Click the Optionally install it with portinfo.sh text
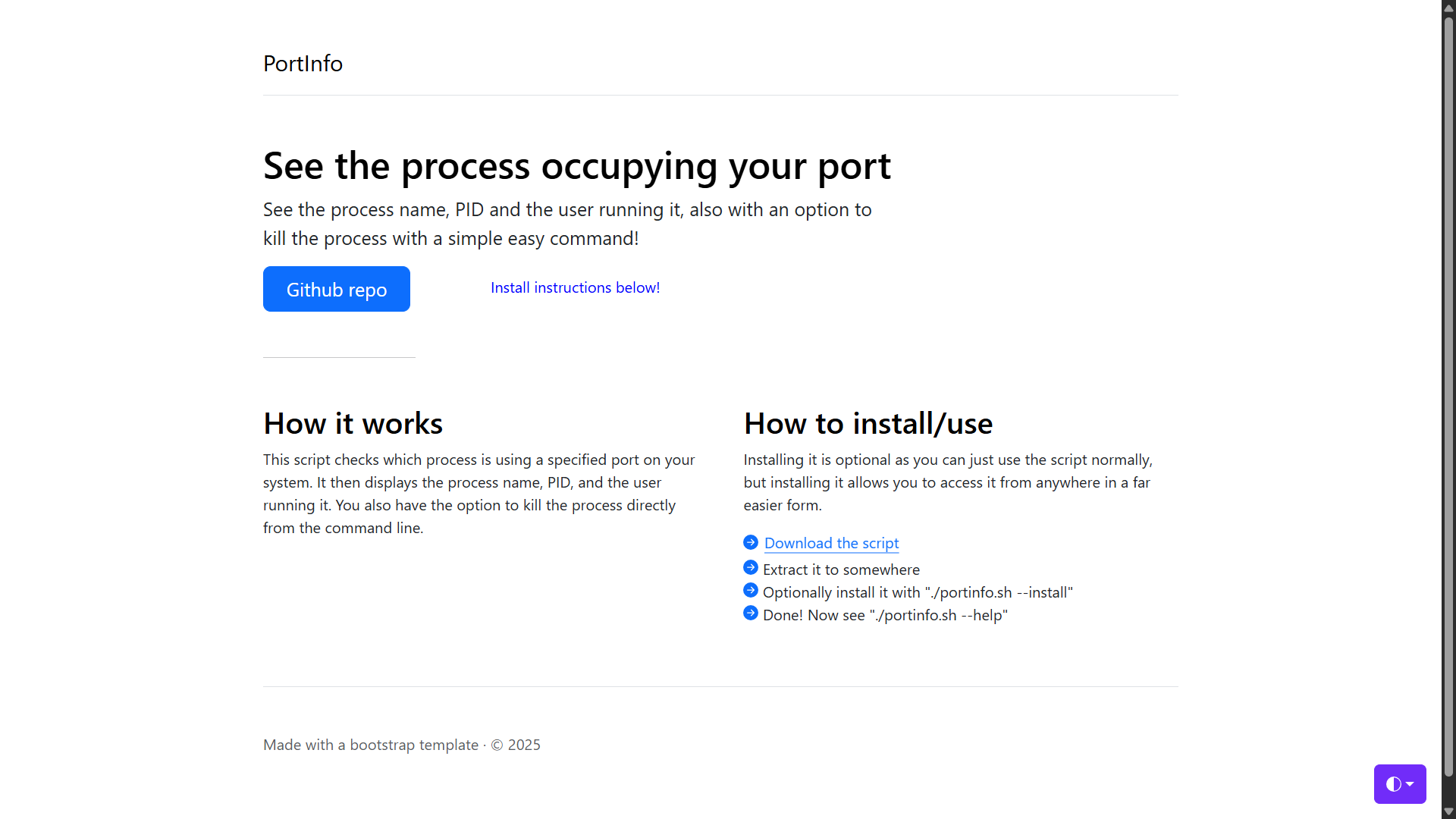The image size is (1456, 819). click(x=918, y=592)
